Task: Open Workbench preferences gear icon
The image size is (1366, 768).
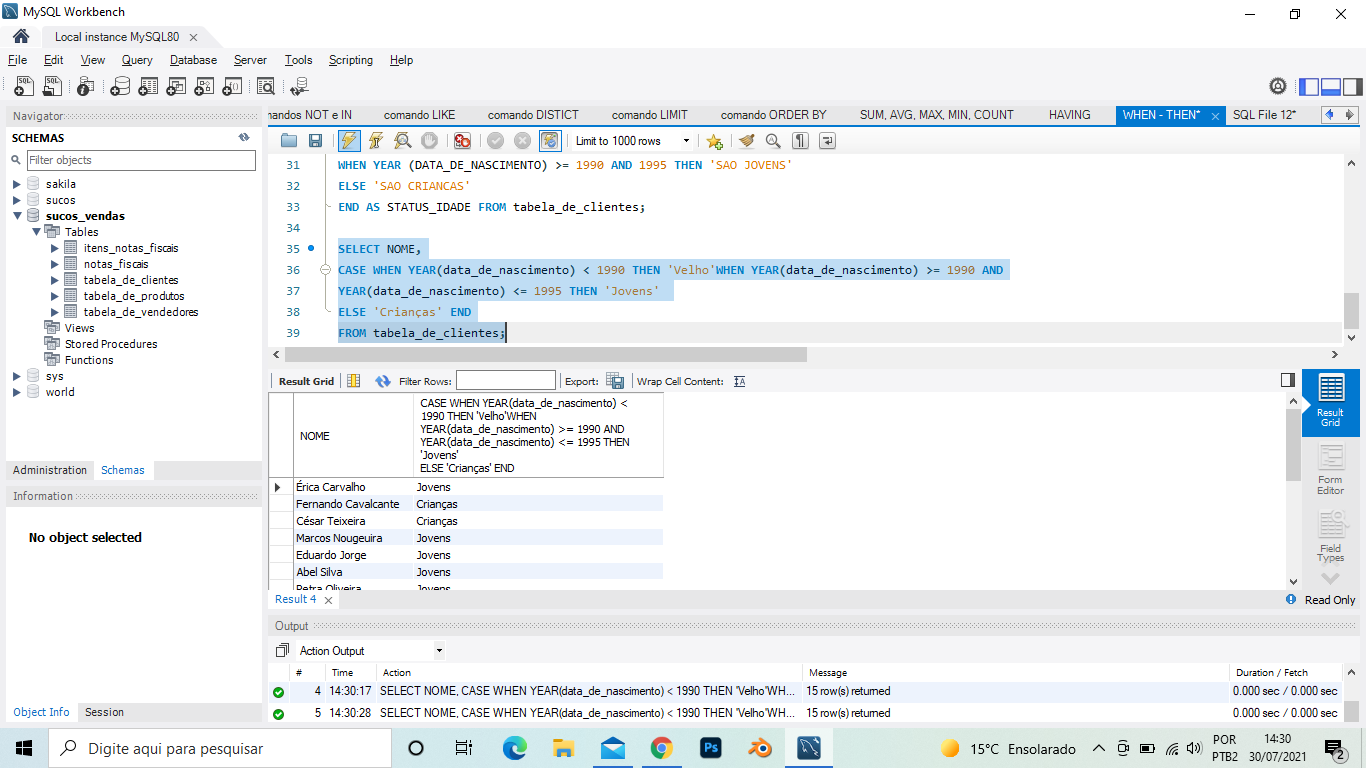Action: (x=1278, y=86)
